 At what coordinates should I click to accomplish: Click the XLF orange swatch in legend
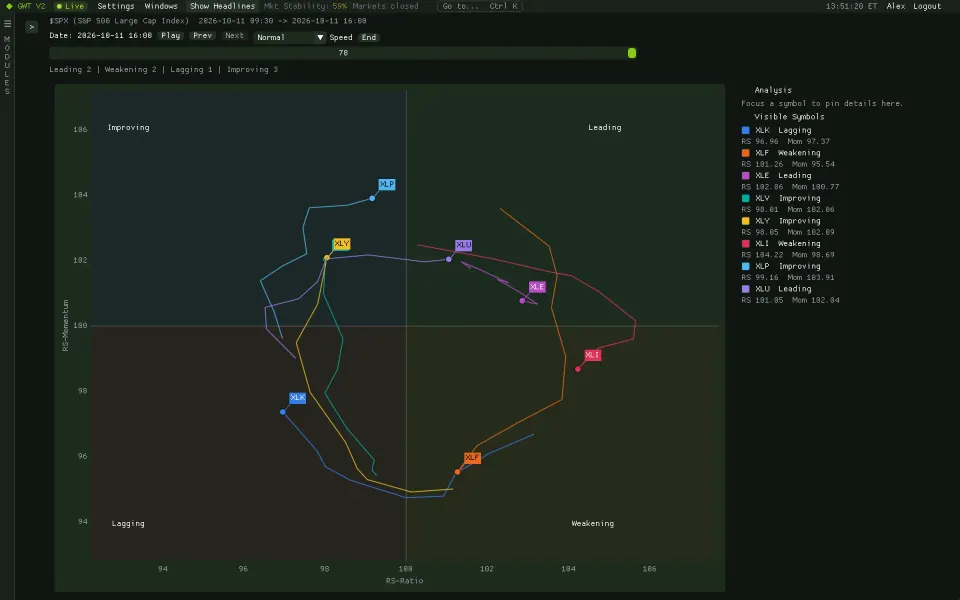(746, 153)
